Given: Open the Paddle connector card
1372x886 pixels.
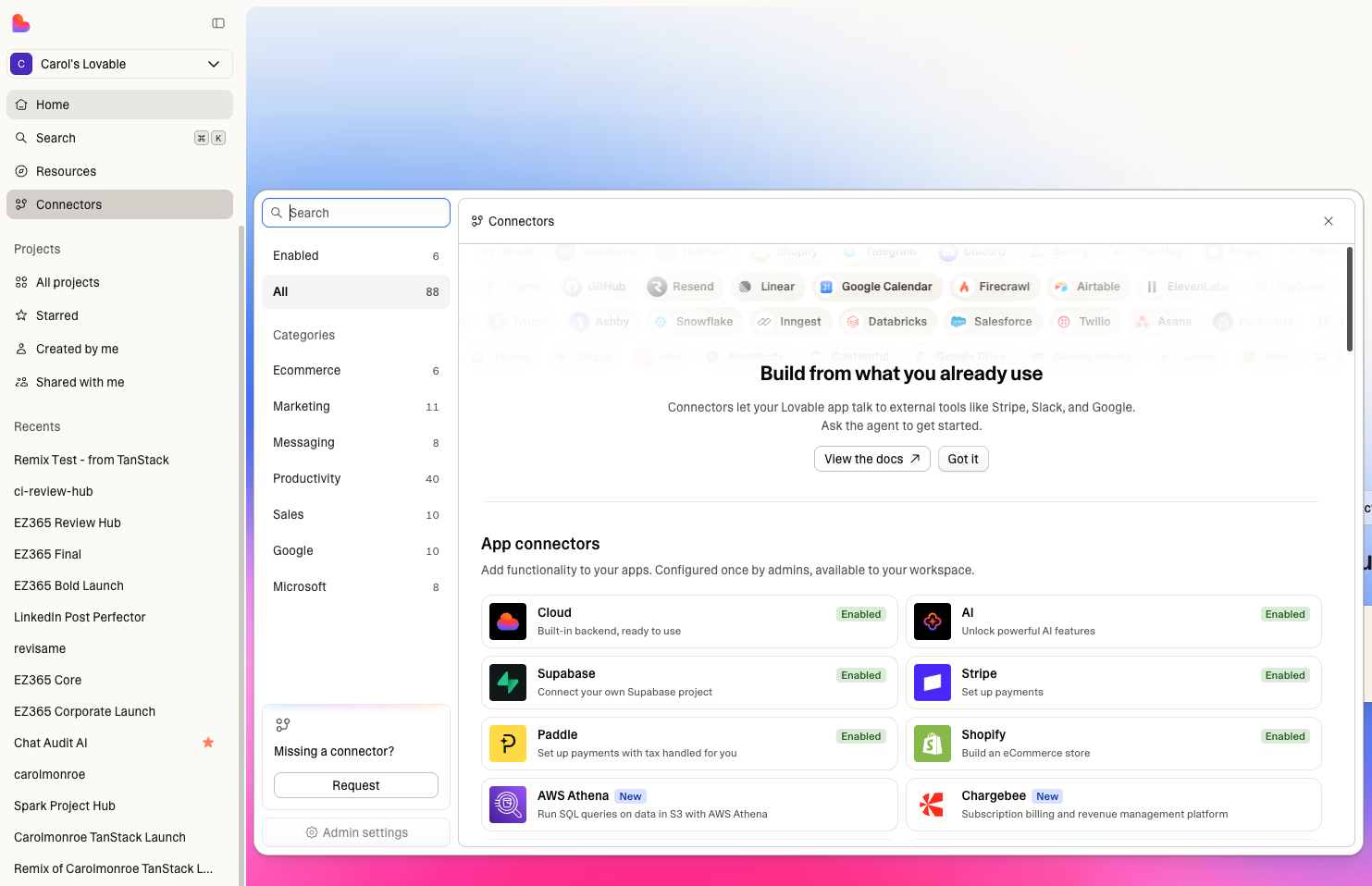Looking at the screenshot, I should (689, 744).
